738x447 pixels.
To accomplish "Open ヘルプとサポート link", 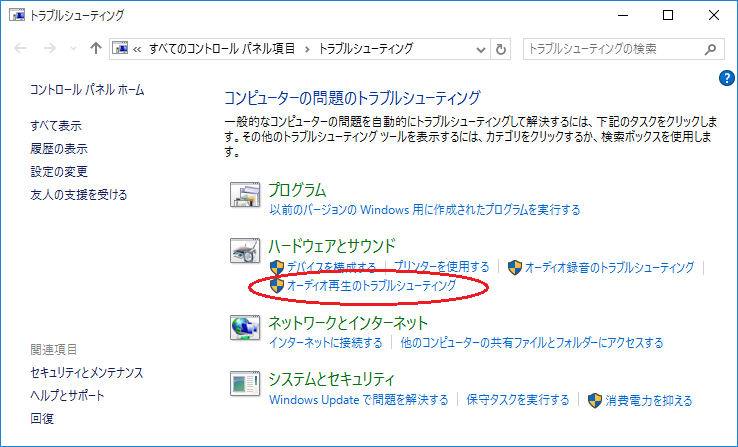I will coord(67,395).
